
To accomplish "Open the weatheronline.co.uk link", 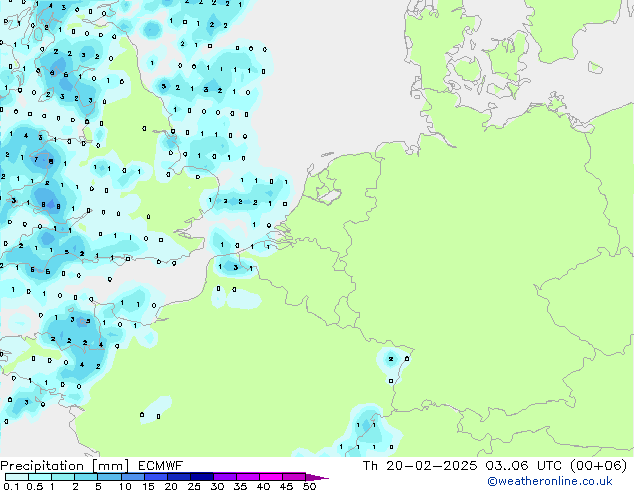I will pyautogui.click(x=550, y=482).
